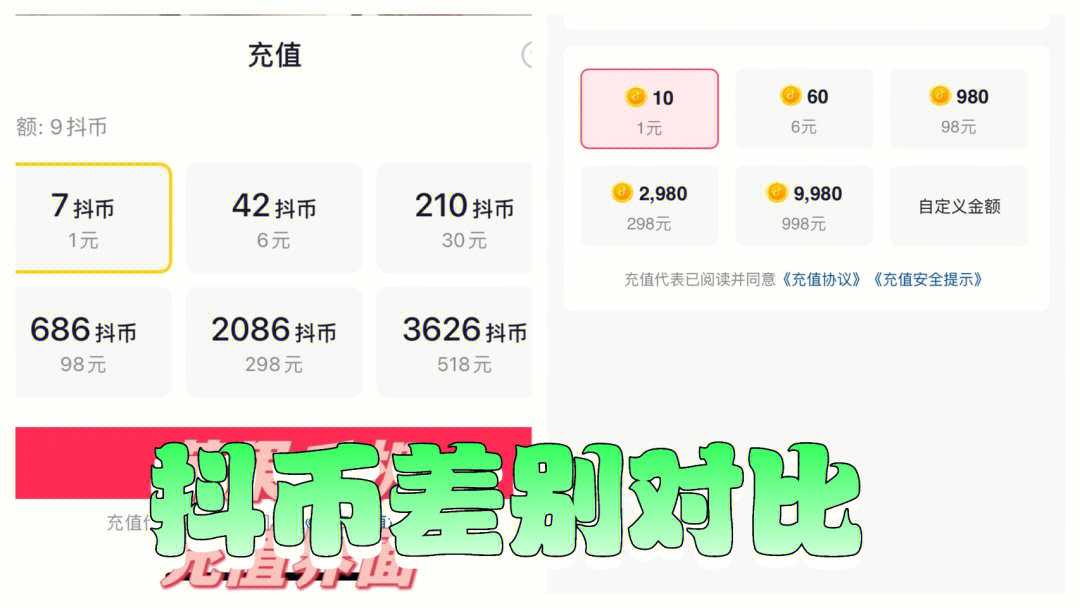Select the 3626 抖币 518元 package
1080x608 pixels.
point(454,342)
